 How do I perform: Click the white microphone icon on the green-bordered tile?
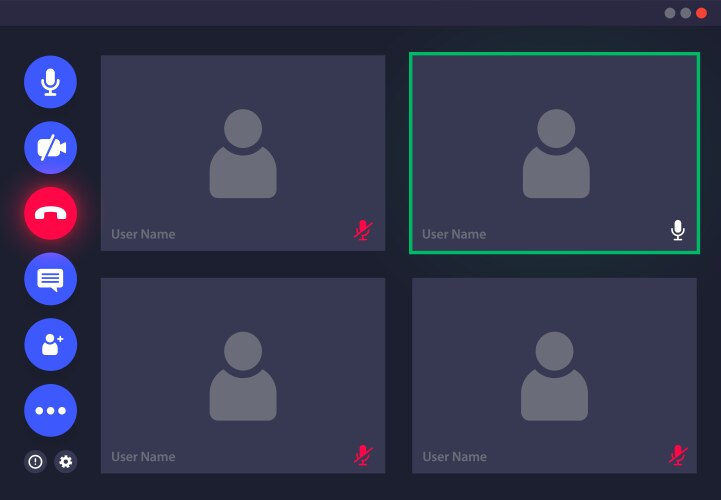[x=677, y=231]
